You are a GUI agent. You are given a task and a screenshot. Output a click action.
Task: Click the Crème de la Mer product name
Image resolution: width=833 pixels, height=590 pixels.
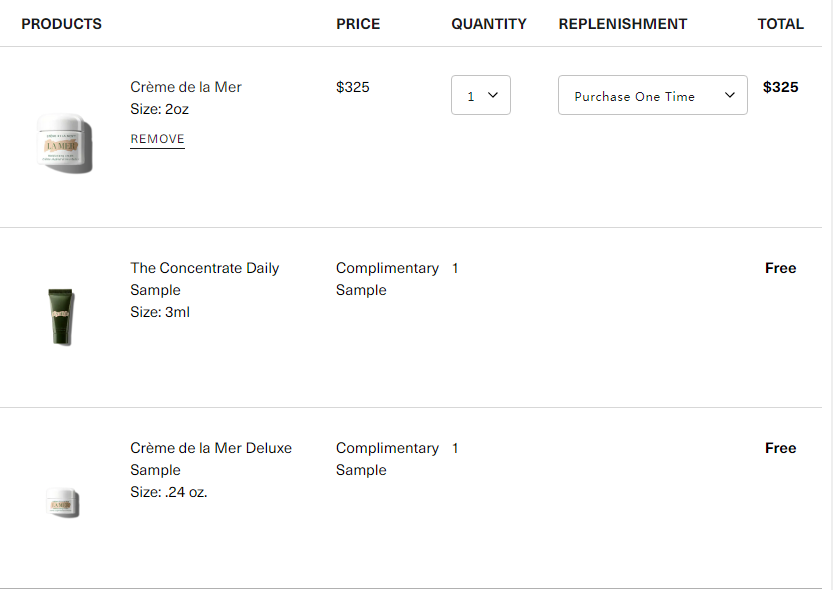tap(186, 87)
